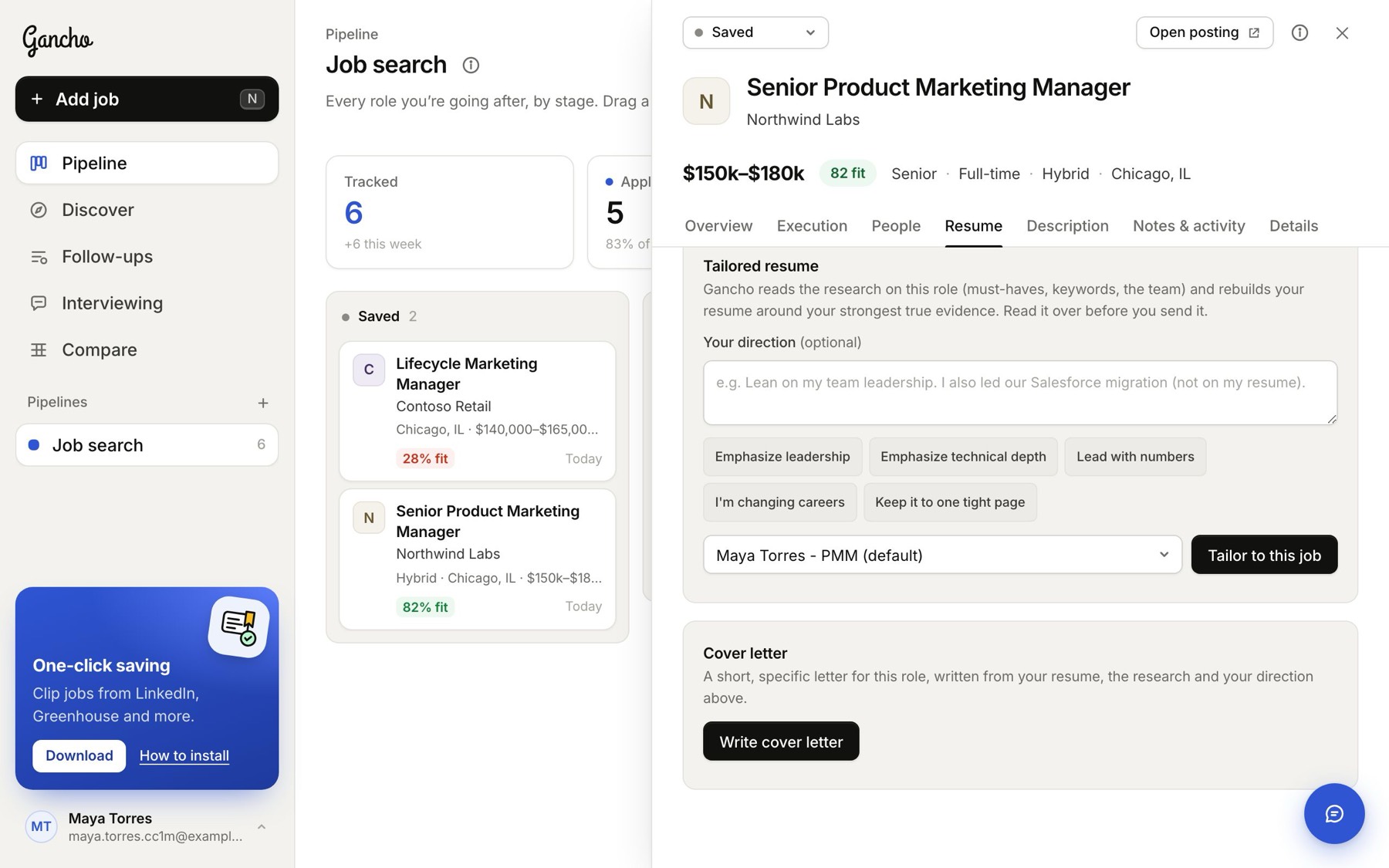Switch to the Overview tab
1389x868 pixels.
coord(718,226)
